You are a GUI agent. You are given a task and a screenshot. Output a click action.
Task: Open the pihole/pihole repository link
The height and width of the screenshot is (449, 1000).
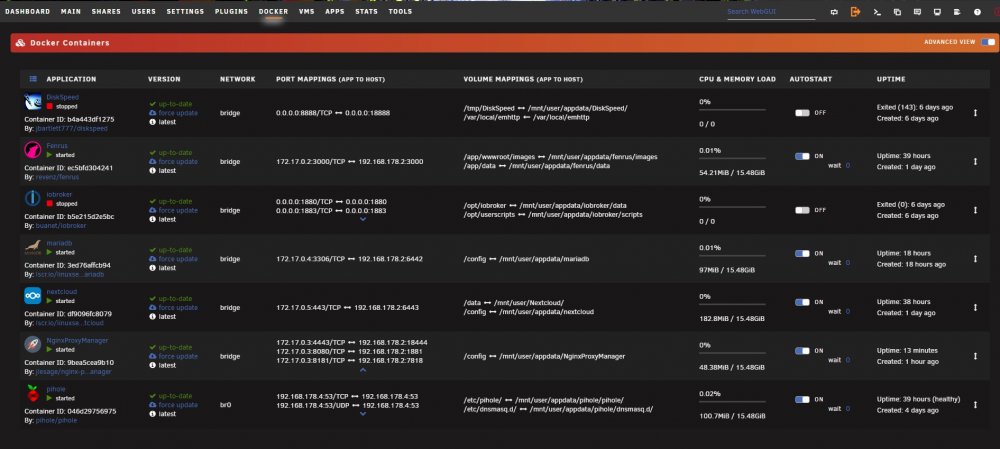56,420
